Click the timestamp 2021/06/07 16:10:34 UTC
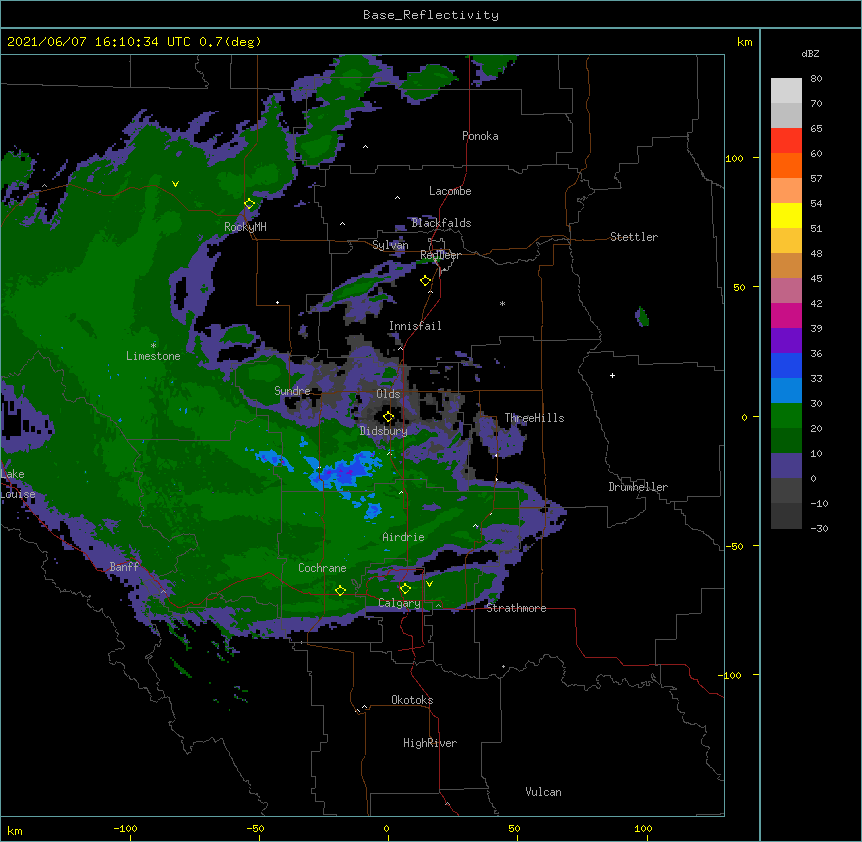Viewport: 862px width, 842px height. pos(99,42)
